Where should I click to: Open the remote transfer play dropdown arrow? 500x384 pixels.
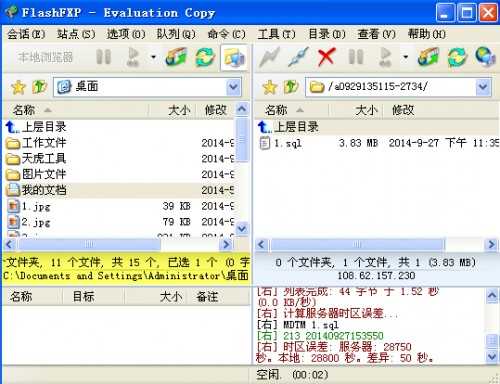tap(405, 57)
